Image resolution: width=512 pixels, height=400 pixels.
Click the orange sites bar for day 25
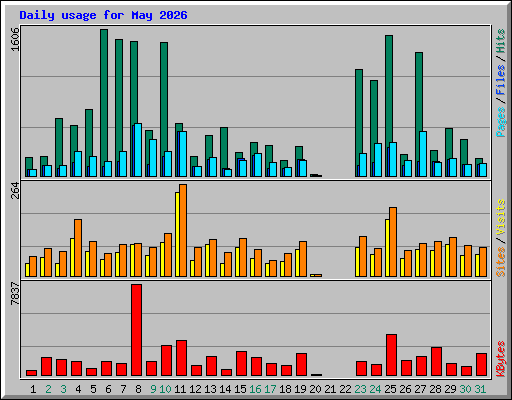coord(393,242)
